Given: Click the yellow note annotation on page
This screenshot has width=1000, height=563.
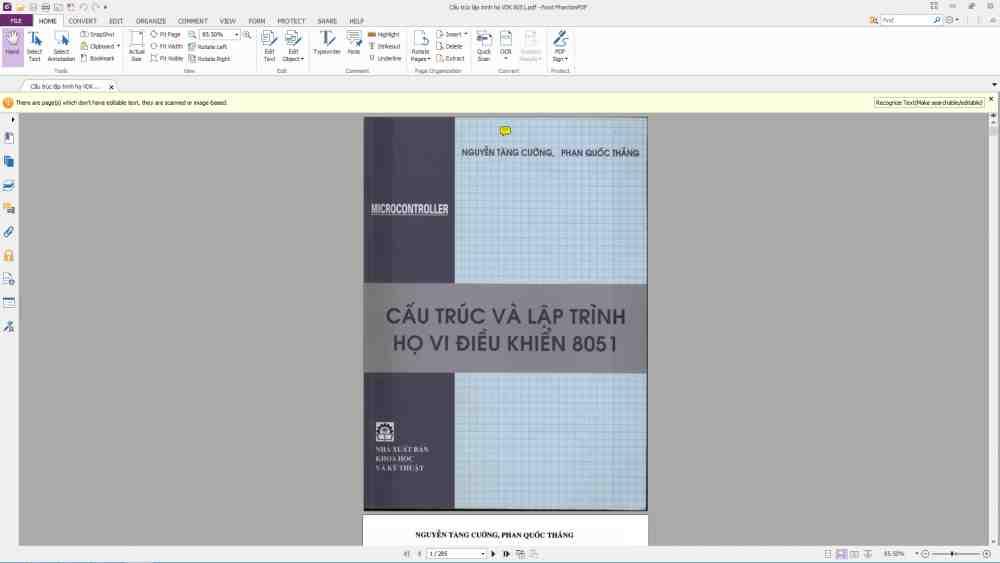Looking at the screenshot, I should click(x=505, y=131).
